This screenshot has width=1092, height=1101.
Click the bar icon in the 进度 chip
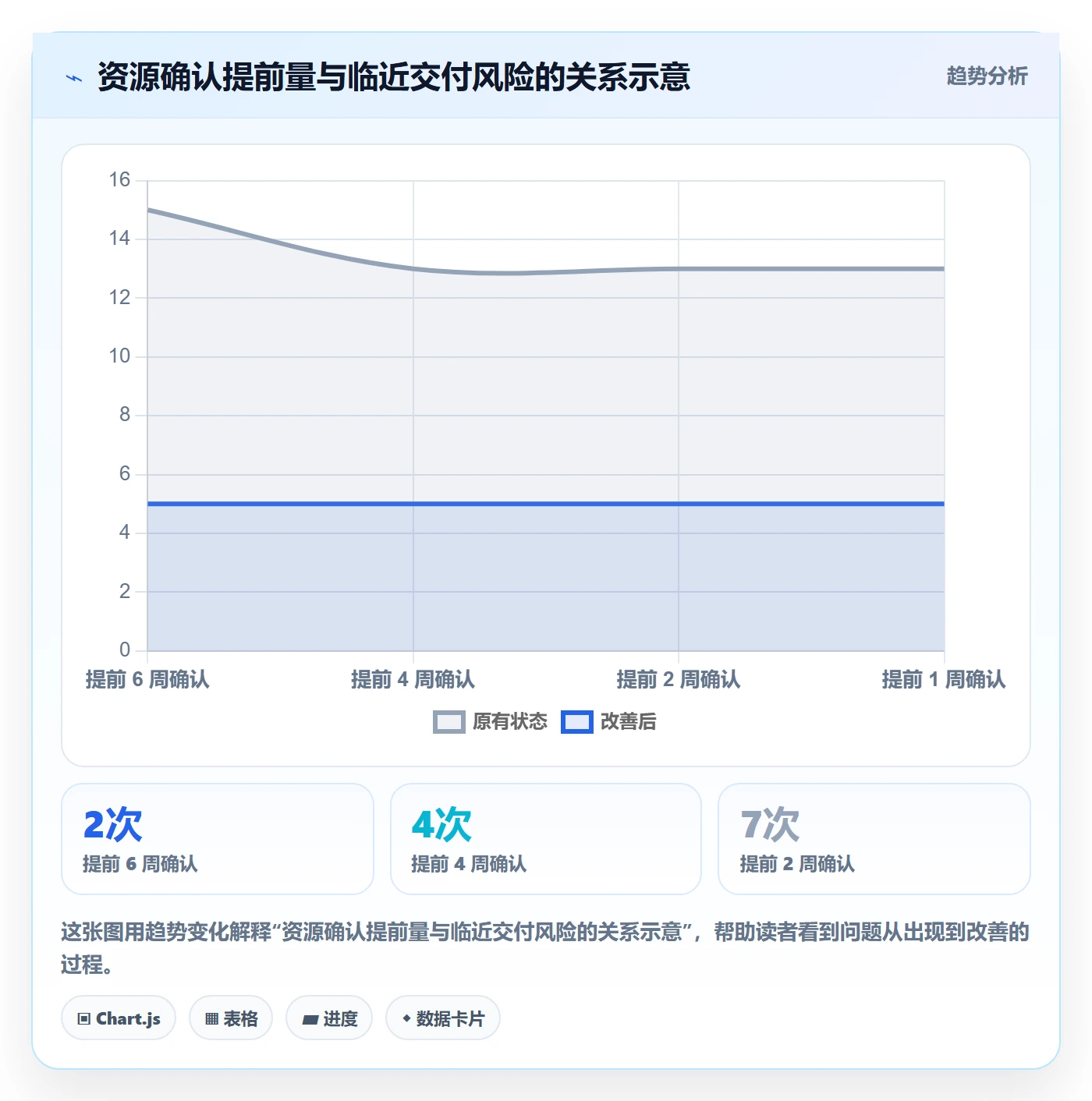click(310, 1019)
